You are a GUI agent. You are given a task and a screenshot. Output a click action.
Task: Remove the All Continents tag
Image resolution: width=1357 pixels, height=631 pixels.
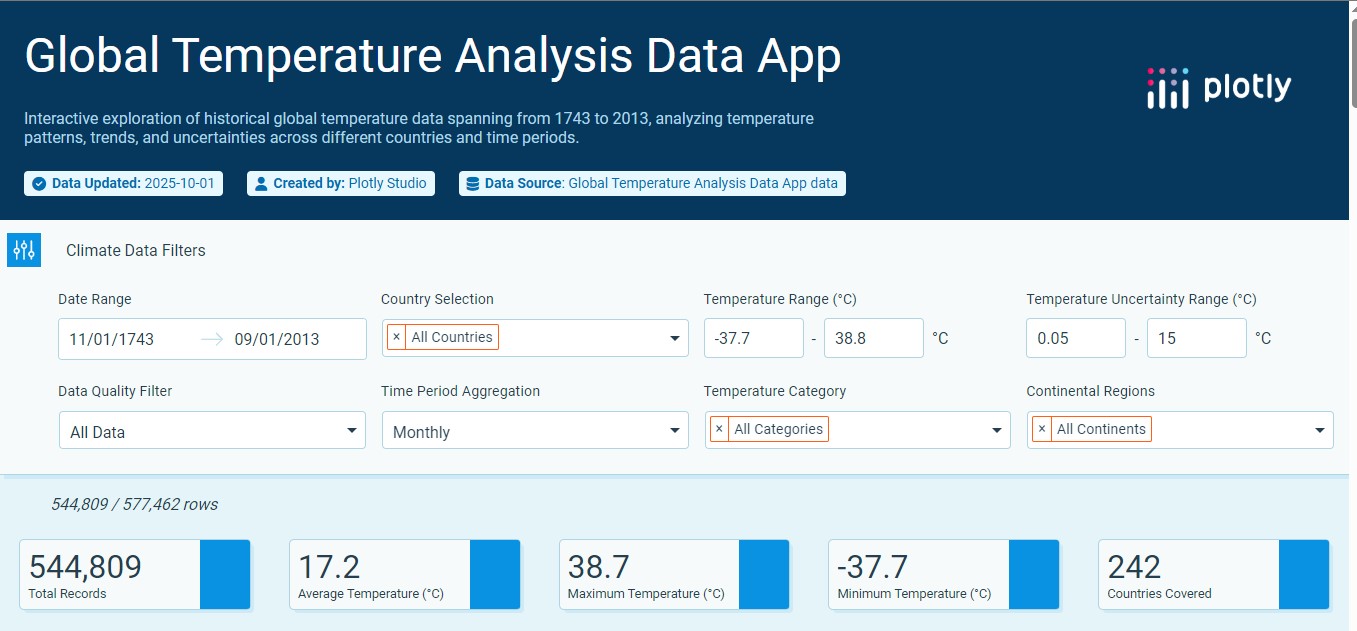click(1042, 429)
